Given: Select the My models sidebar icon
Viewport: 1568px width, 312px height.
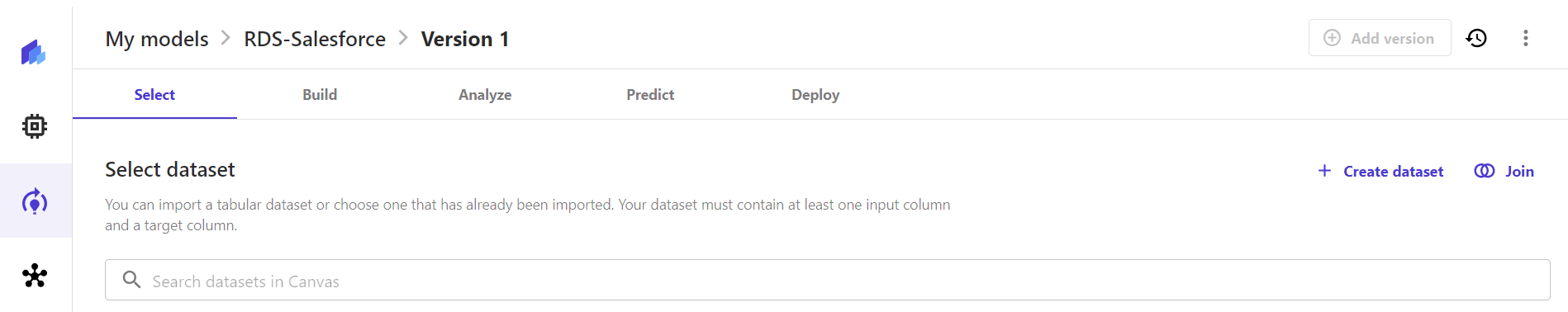Looking at the screenshot, I should click(35, 201).
